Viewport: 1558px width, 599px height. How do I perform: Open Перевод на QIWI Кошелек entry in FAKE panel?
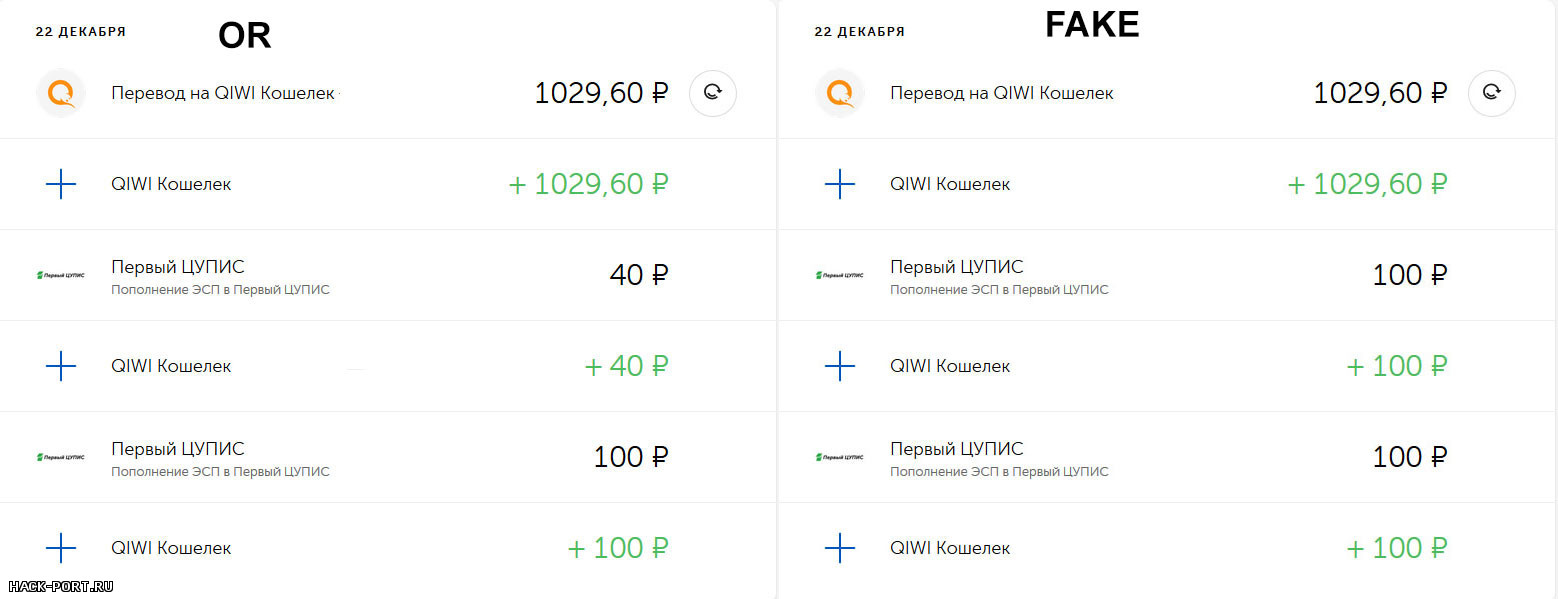point(1002,93)
